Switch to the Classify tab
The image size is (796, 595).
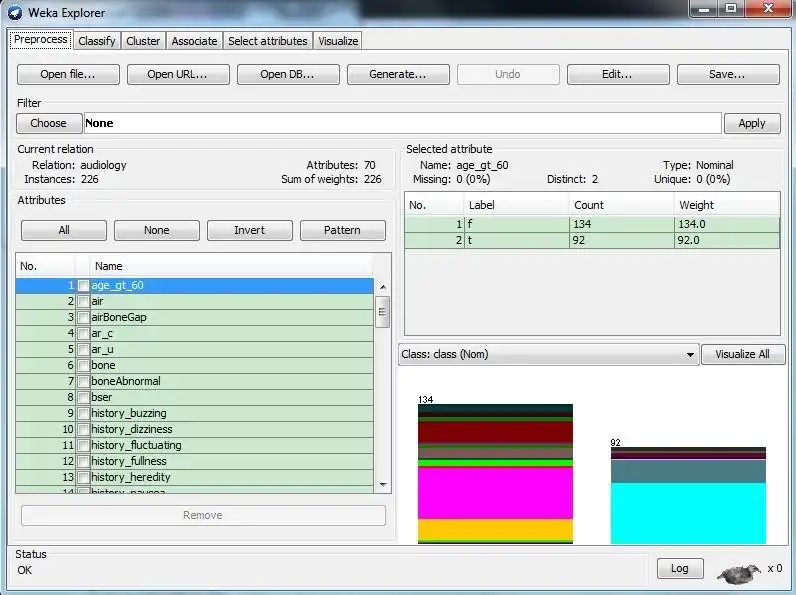(x=96, y=41)
